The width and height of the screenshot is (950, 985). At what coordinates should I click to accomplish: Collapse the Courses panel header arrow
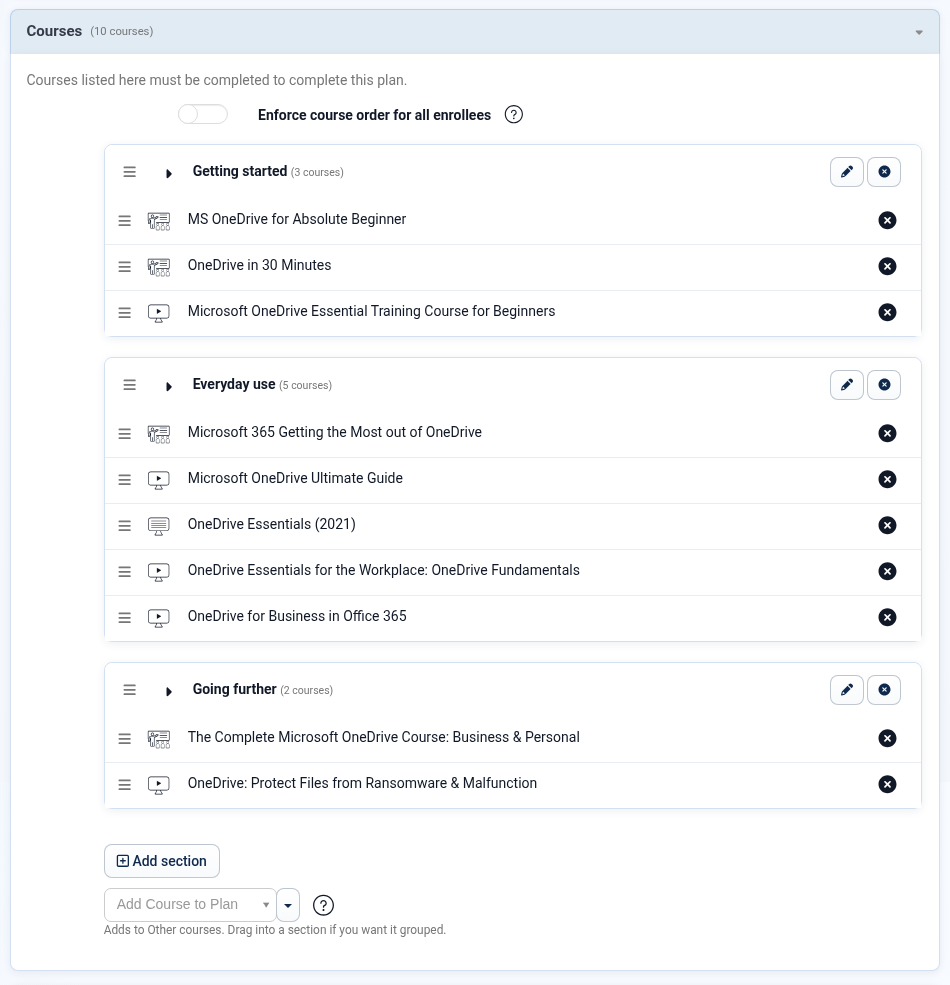[x=919, y=32]
